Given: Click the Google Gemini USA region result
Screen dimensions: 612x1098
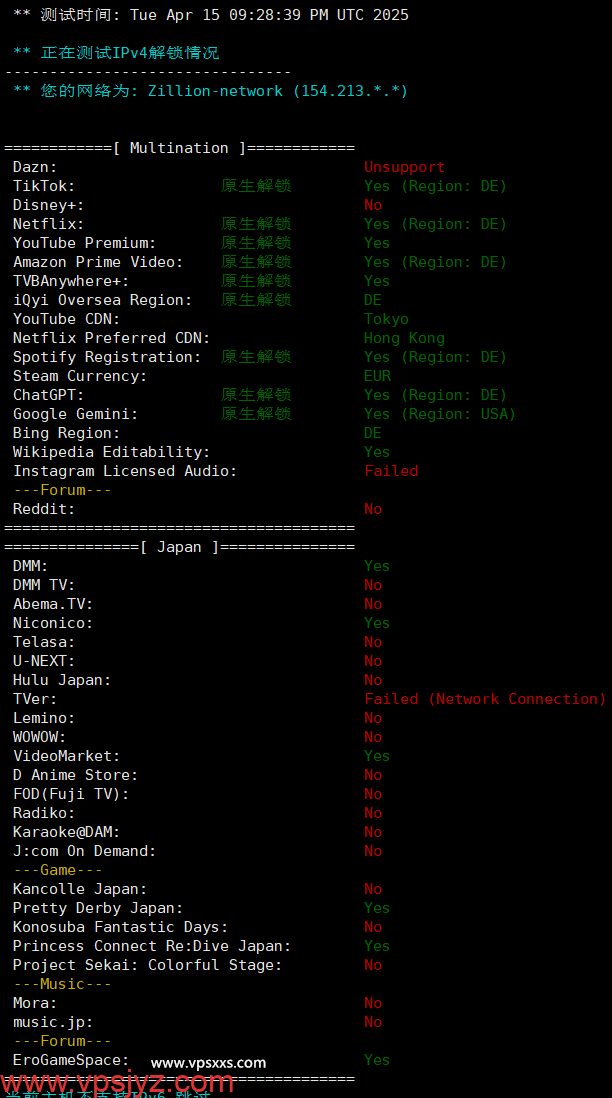Looking at the screenshot, I should [x=439, y=414].
